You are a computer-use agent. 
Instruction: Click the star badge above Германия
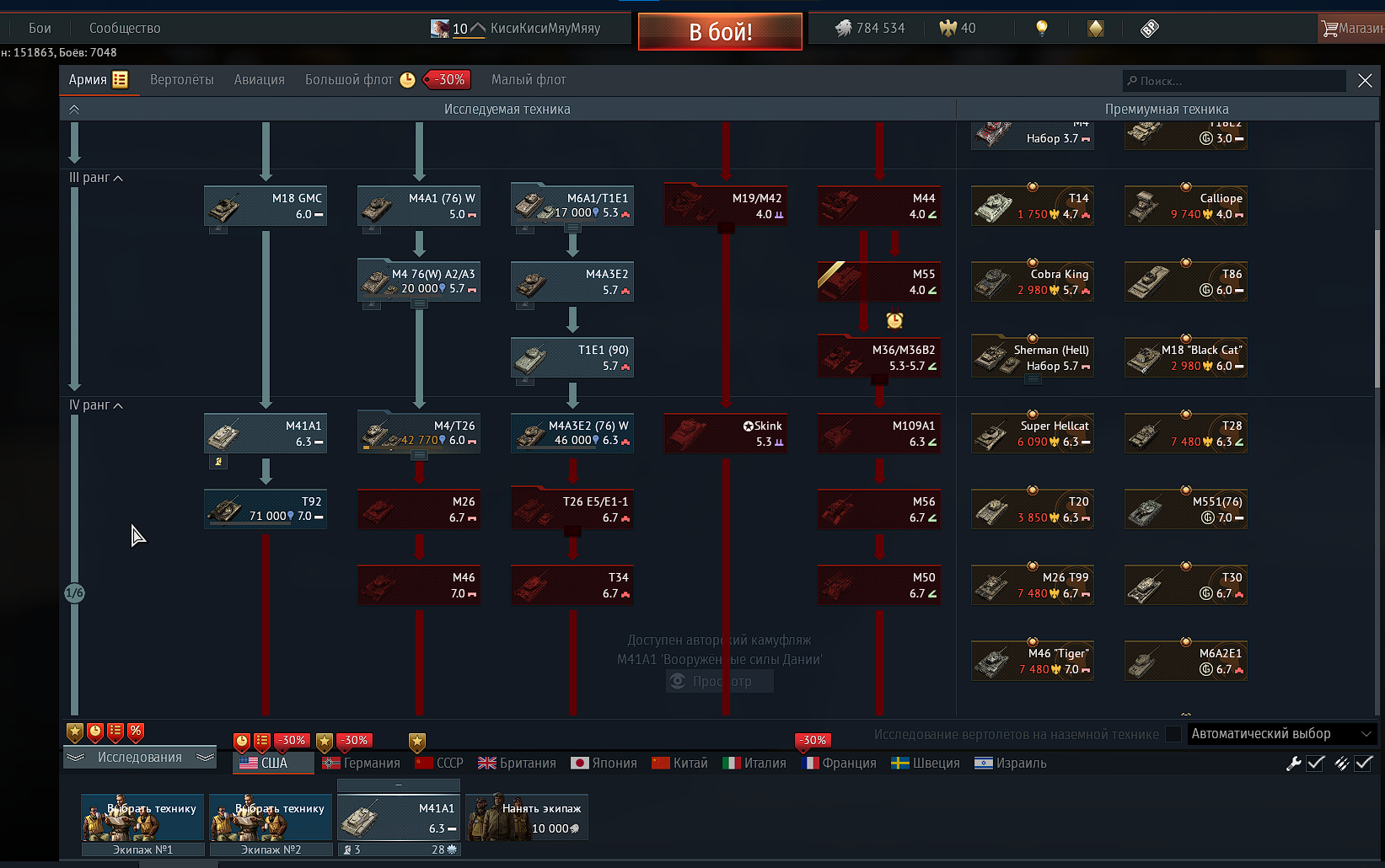[x=325, y=742]
